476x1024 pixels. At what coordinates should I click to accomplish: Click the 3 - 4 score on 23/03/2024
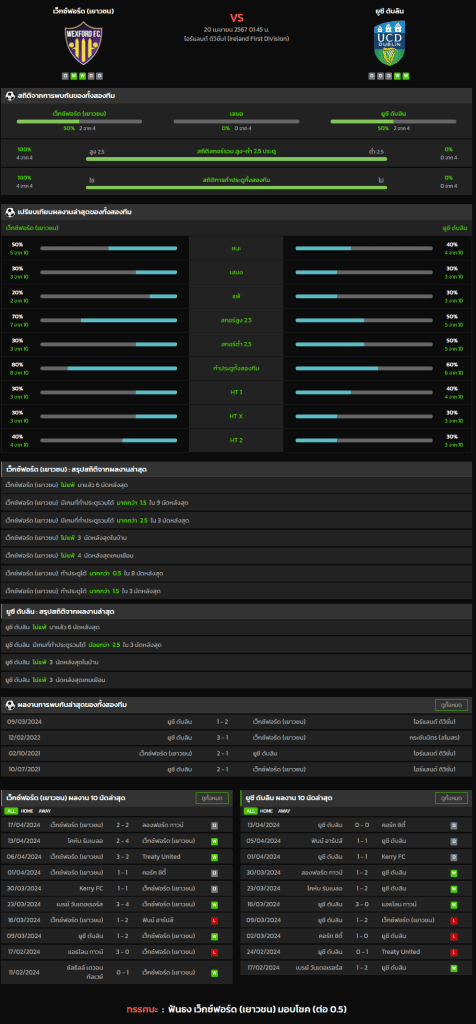[122, 904]
